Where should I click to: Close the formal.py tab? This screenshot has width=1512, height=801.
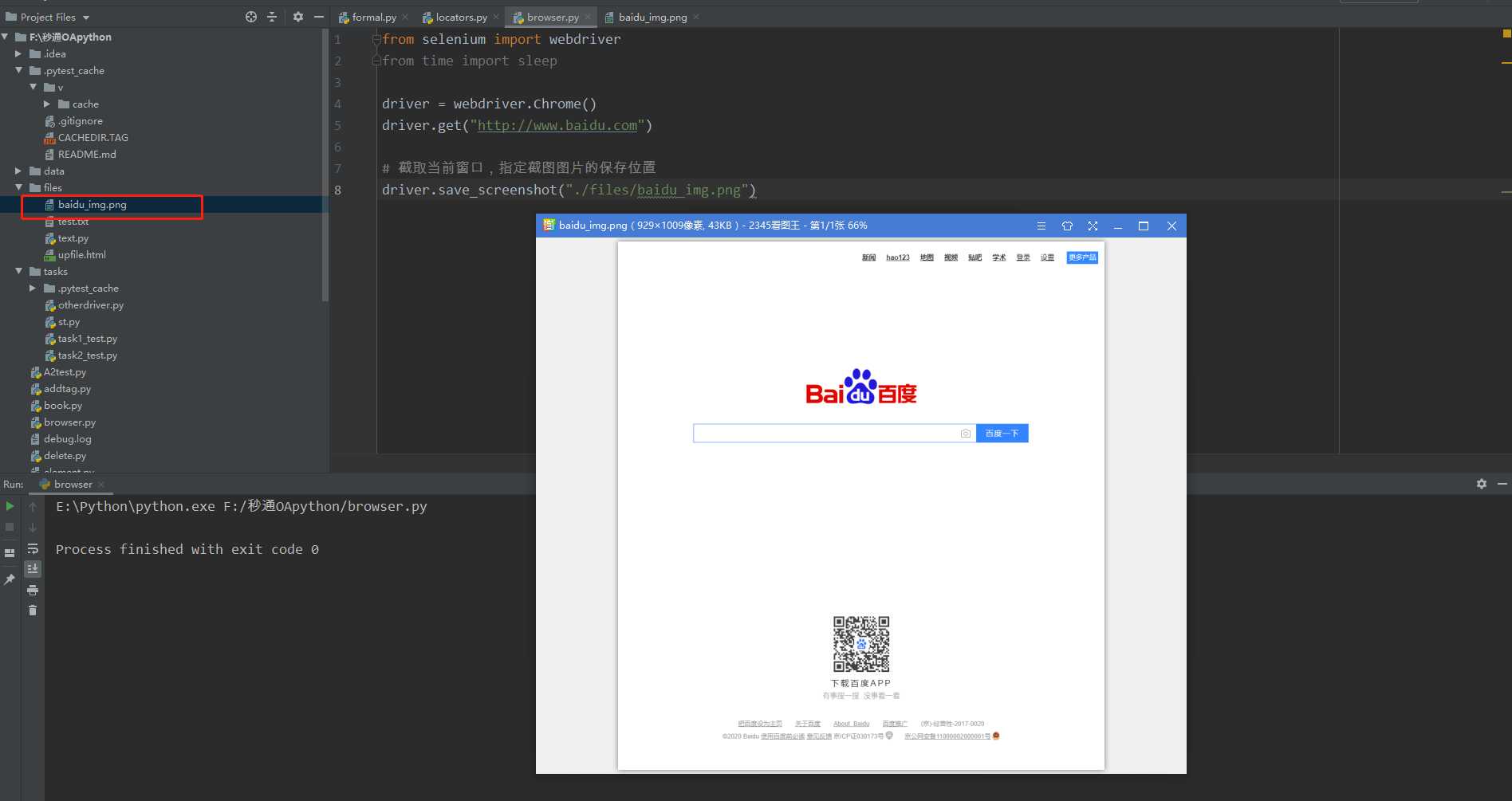point(405,17)
